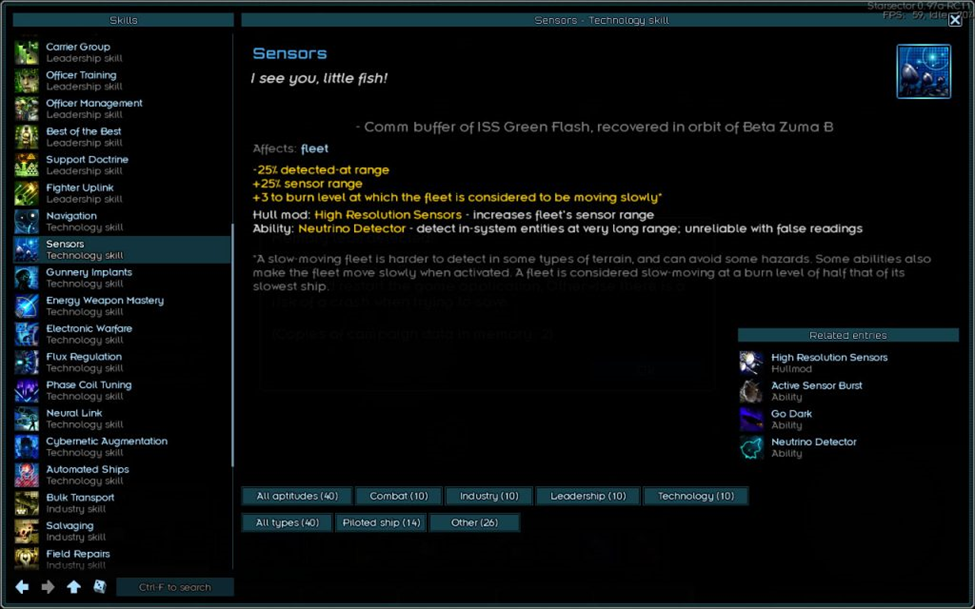Open the Electronic Warfare skill entry
The height and width of the screenshot is (609, 975).
(x=88, y=329)
